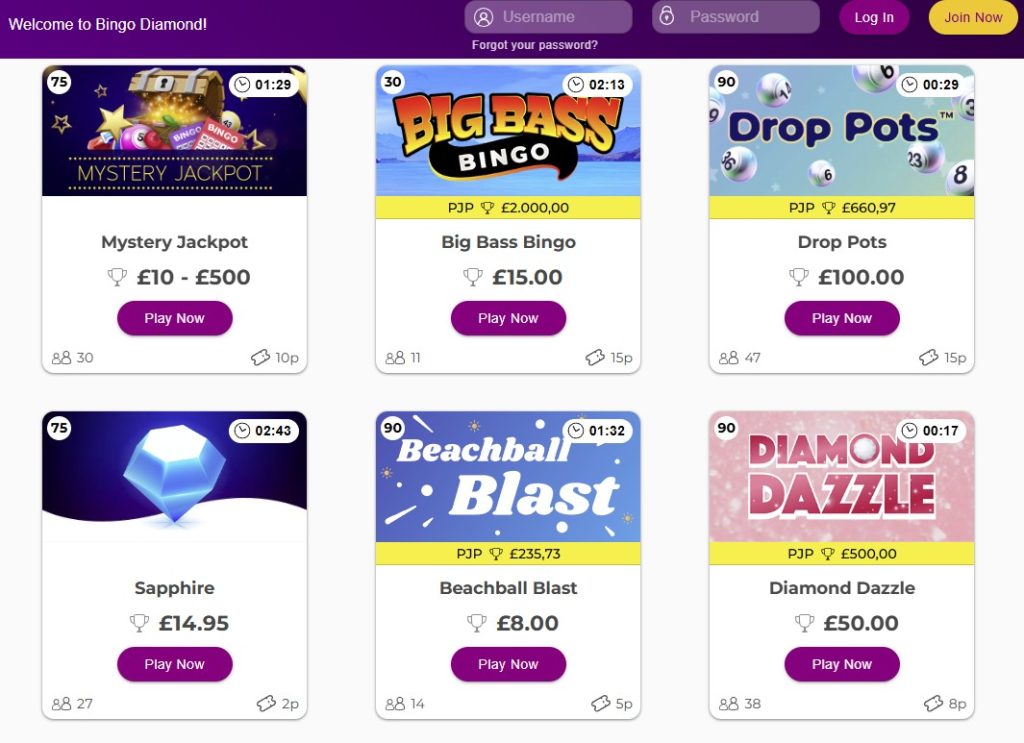Select the Join Now button
This screenshot has width=1024, height=743.
(972, 17)
